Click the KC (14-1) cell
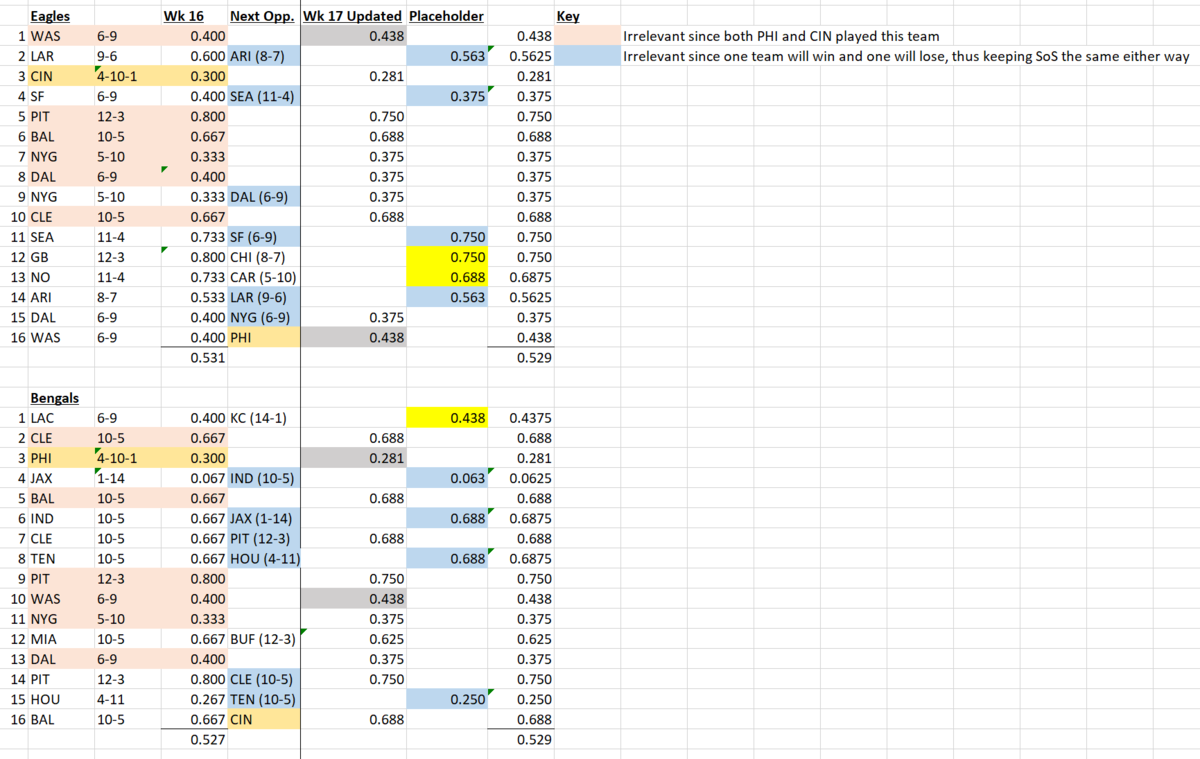The height and width of the screenshot is (759, 1200). (264, 418)
